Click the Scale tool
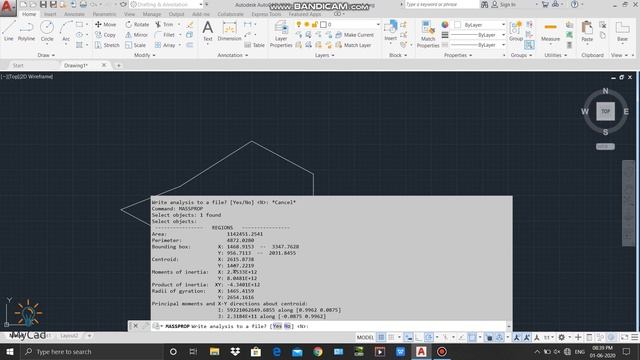The image size is (640, 360). click(x=136, y=45)
